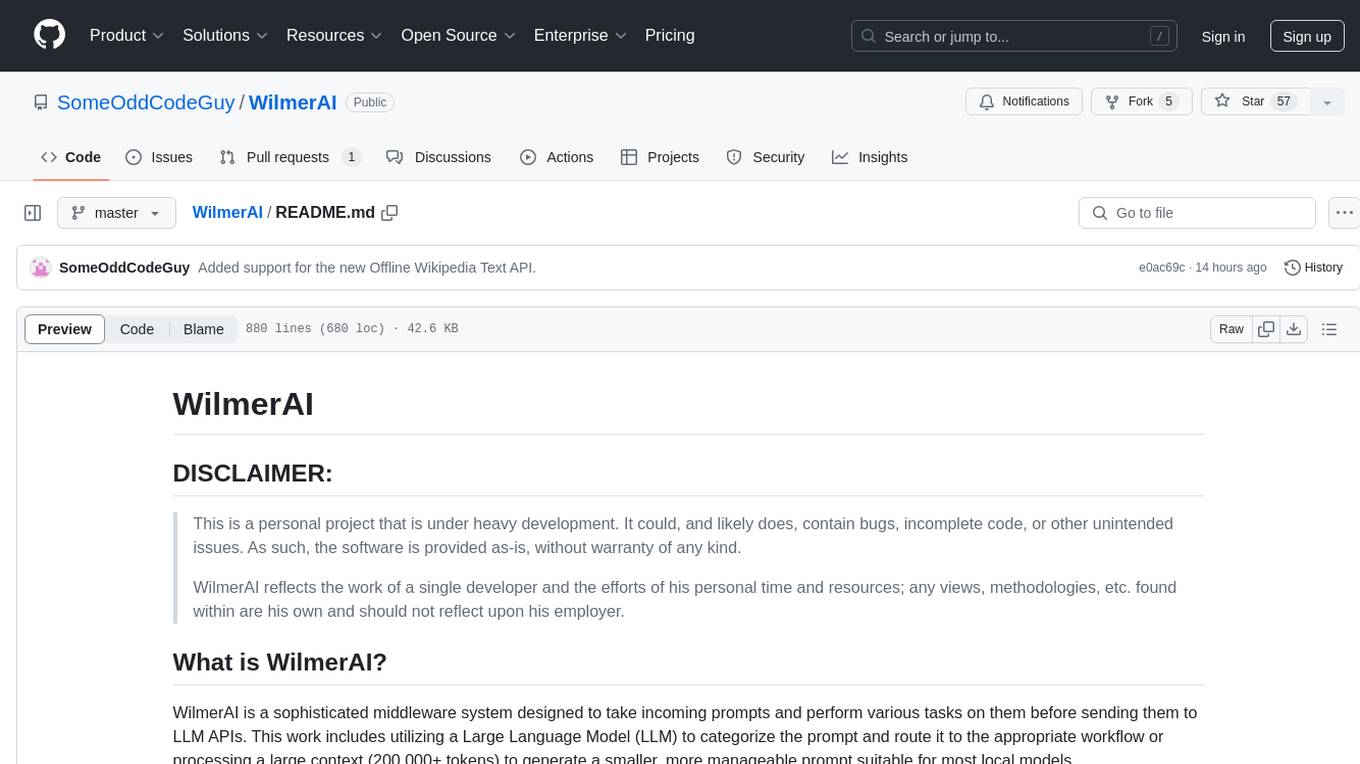Image resolution: width=1360 pixels, height=764 pixels.
Task: Open the document outline list icon
Action: 1329,329
